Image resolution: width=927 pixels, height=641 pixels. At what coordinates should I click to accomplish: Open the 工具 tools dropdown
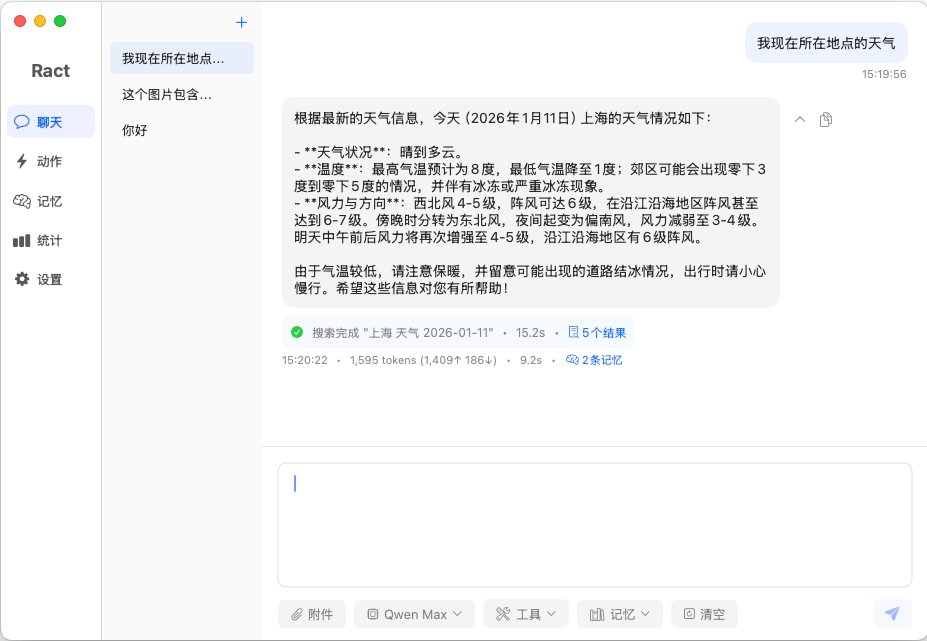point(526,614)
